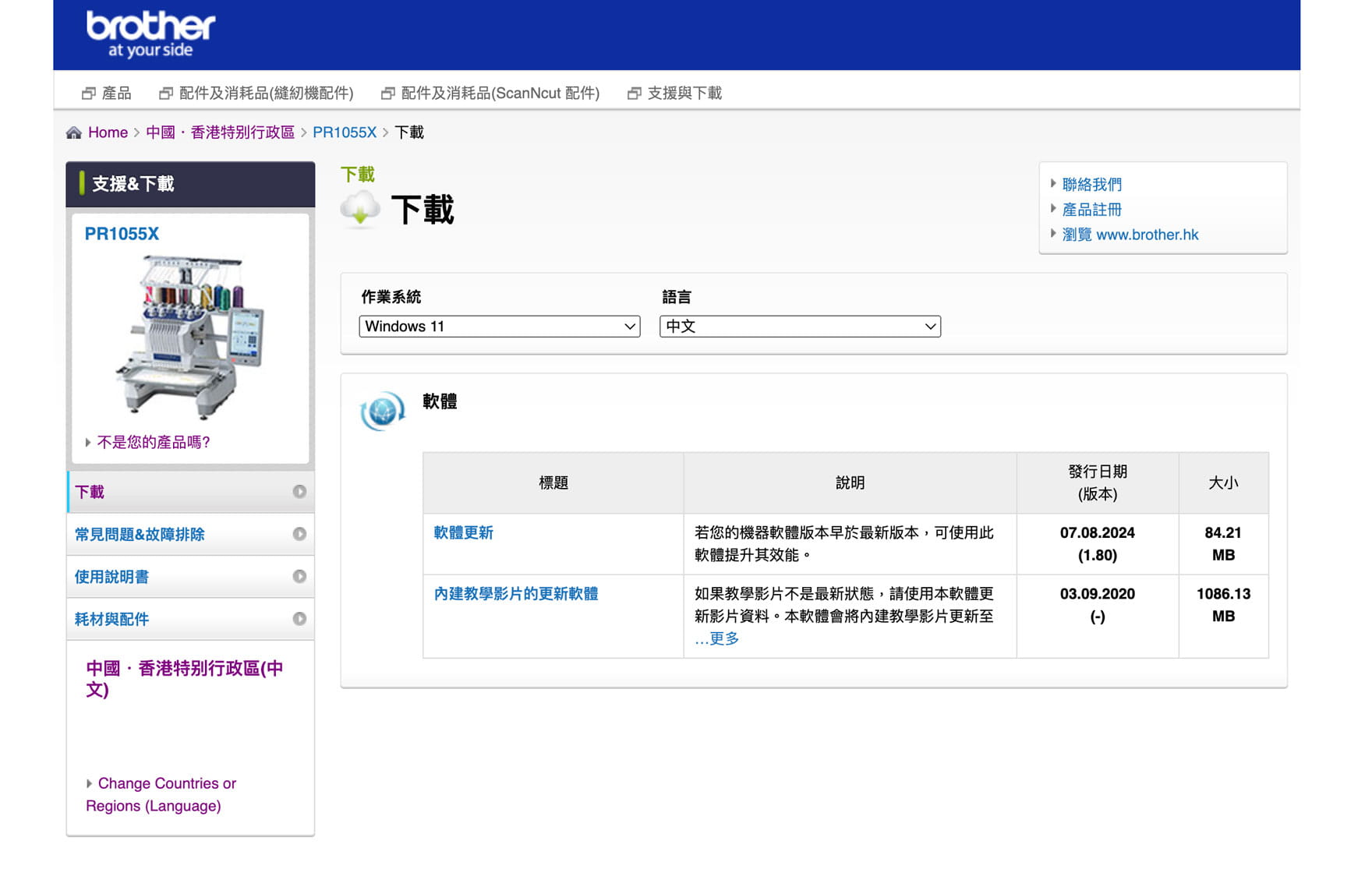The image size is (1372, 873).
Task: Click the 聯絡我們 link
Action: [x=1091, y=185]
